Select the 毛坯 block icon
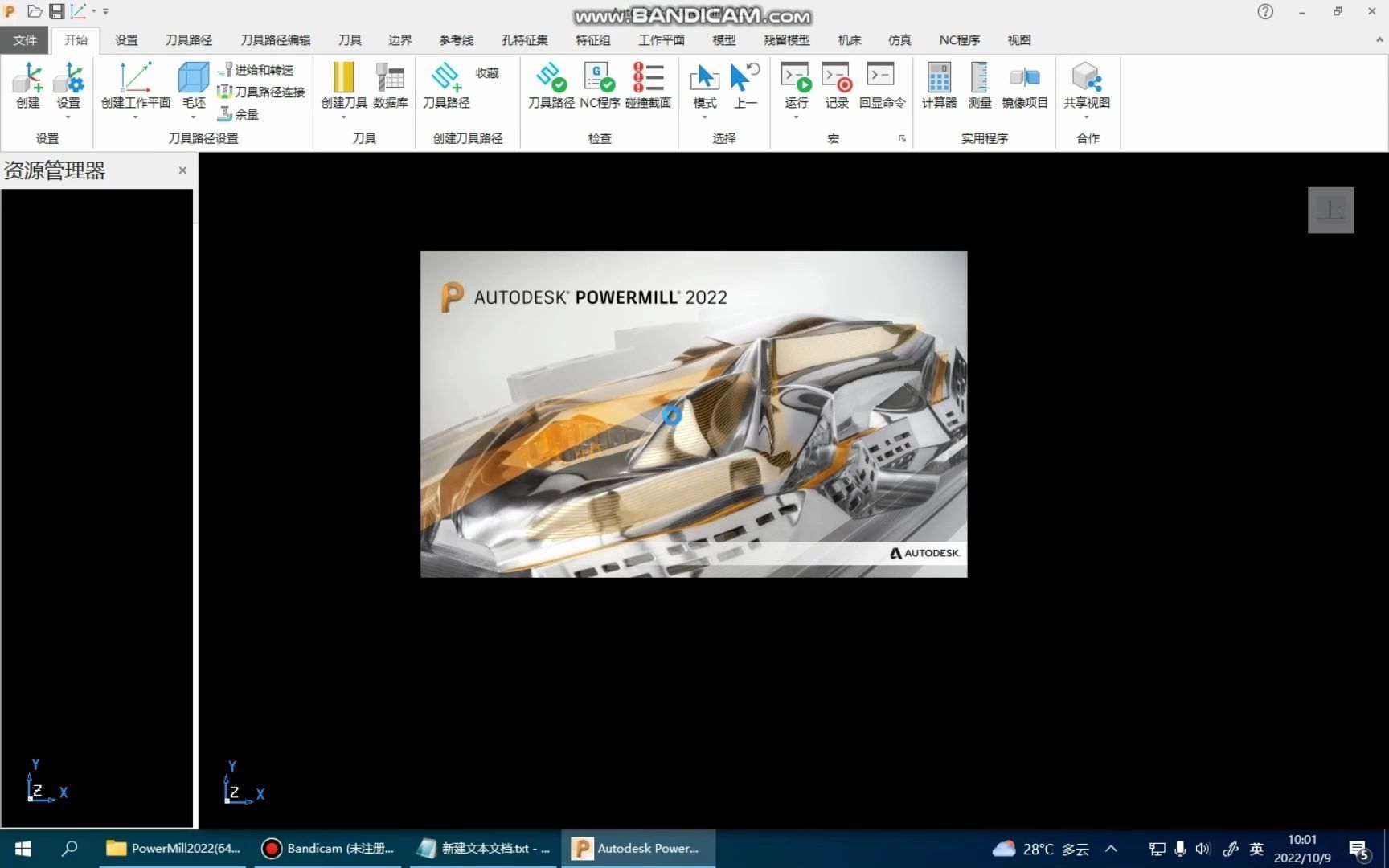This screenshot has width=1389, height=868. (x=194, y=79)
